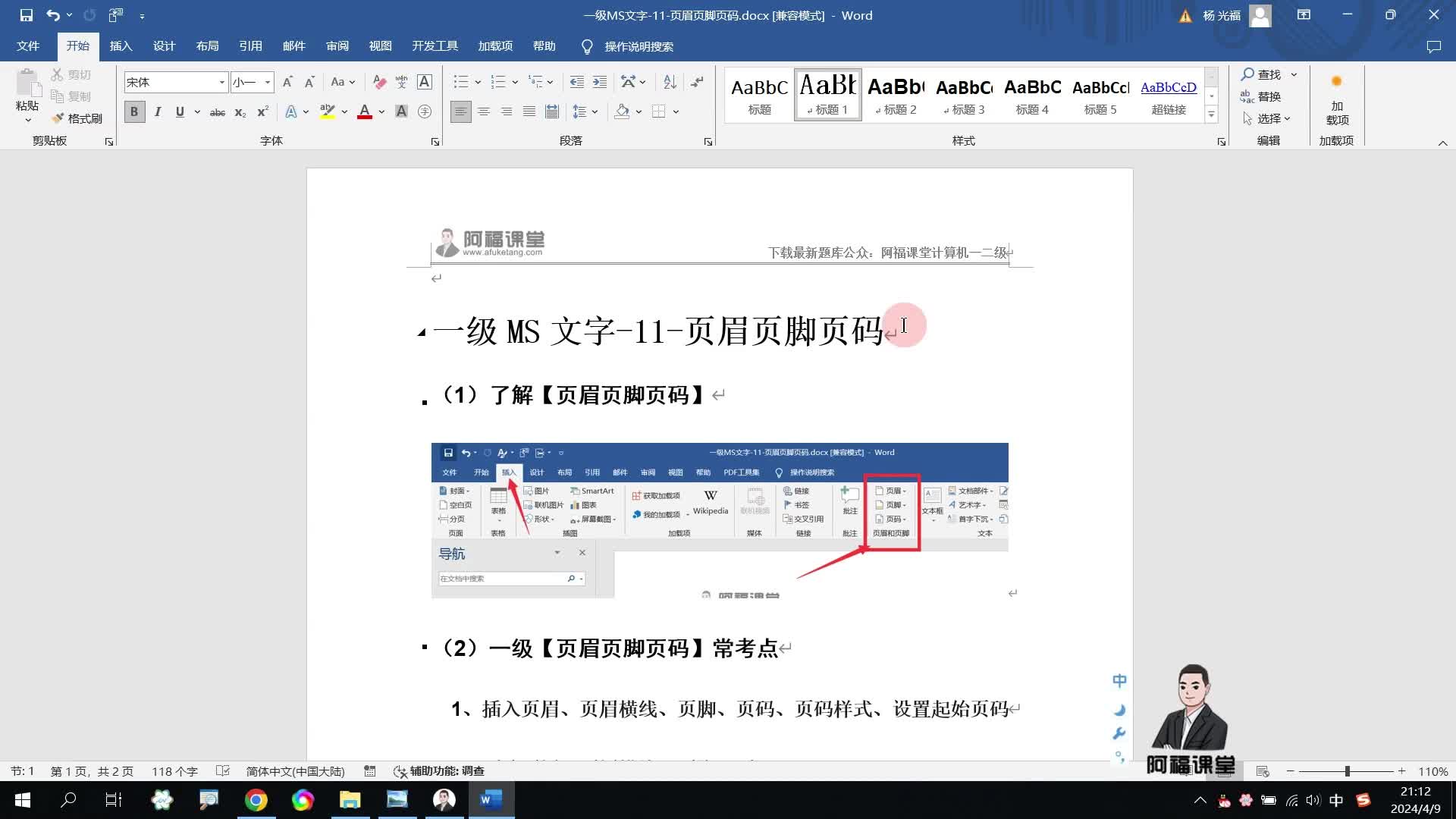This screenshot has width=1456, height=819.
Task: Apply the 标题 1 heading style
Action: tap(827, 94)
